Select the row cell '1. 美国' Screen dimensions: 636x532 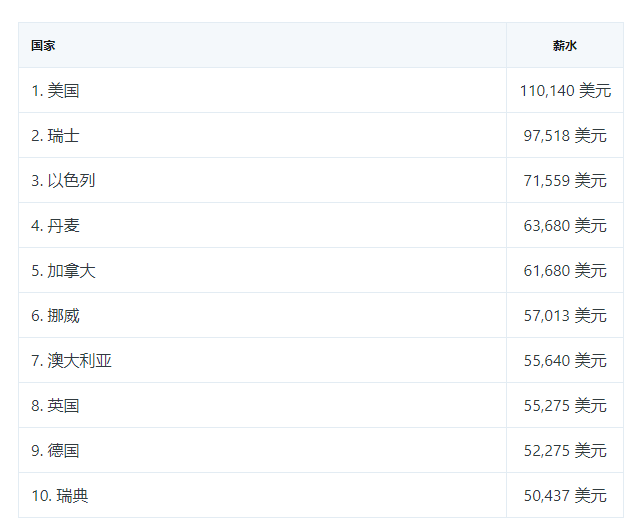pyautogui.click(x=262, y=90)
